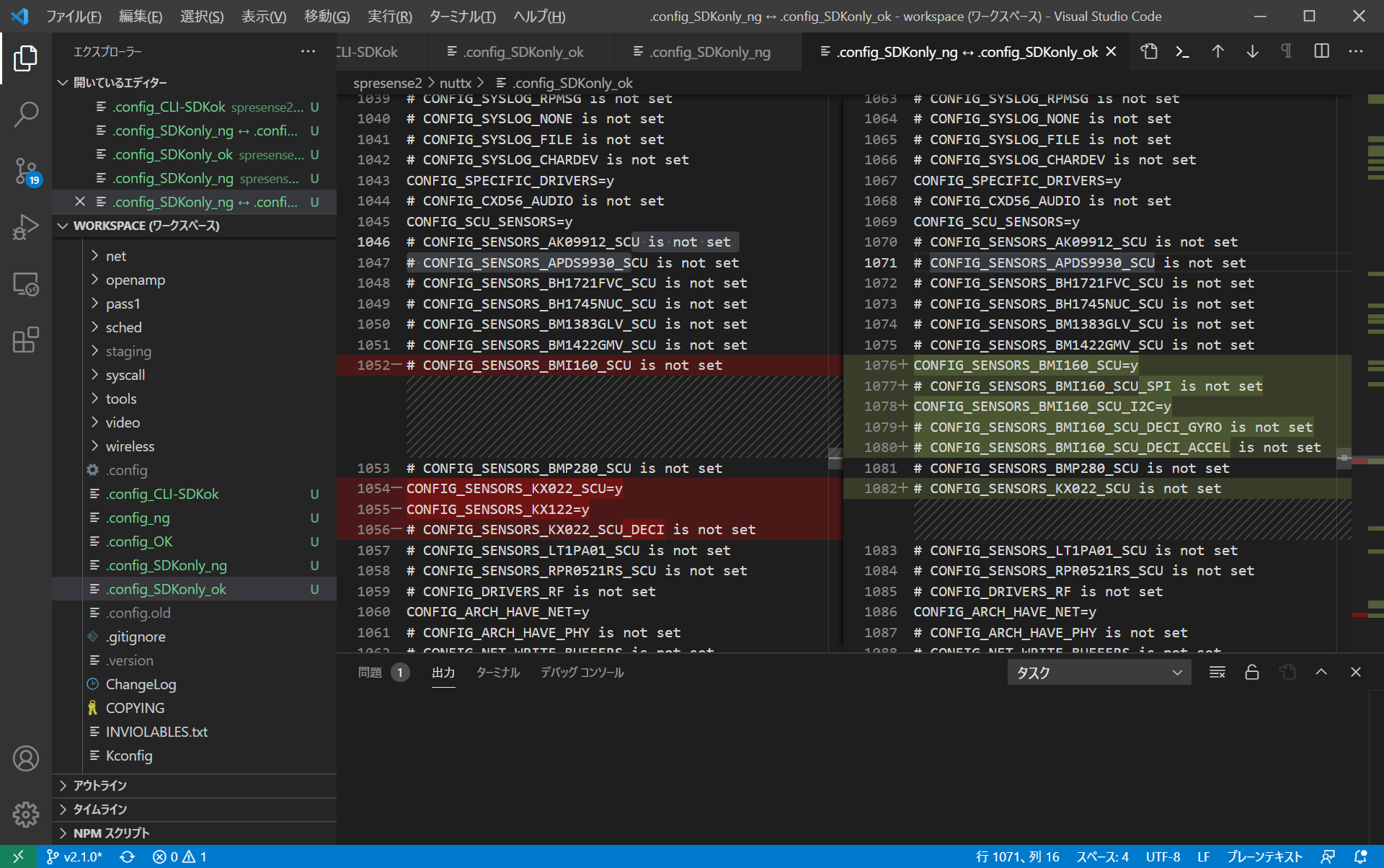This screenshot has width=1384, height=868.
Task: Go to previous change arrow
Action: pyautogui.click(x=1217, y=52)
